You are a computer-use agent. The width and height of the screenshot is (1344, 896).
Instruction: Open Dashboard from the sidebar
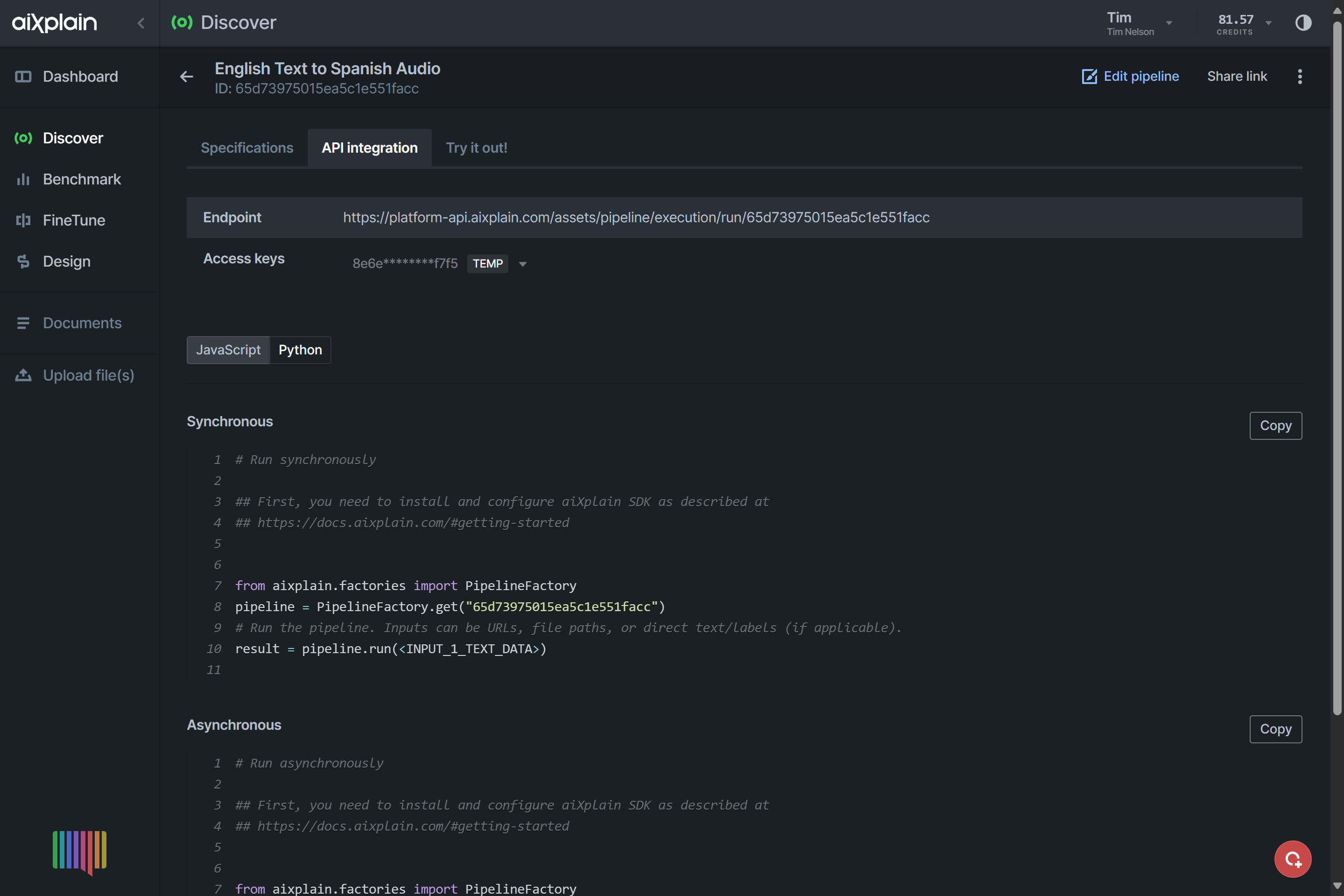pyautogui.click(x=80, y=77)
